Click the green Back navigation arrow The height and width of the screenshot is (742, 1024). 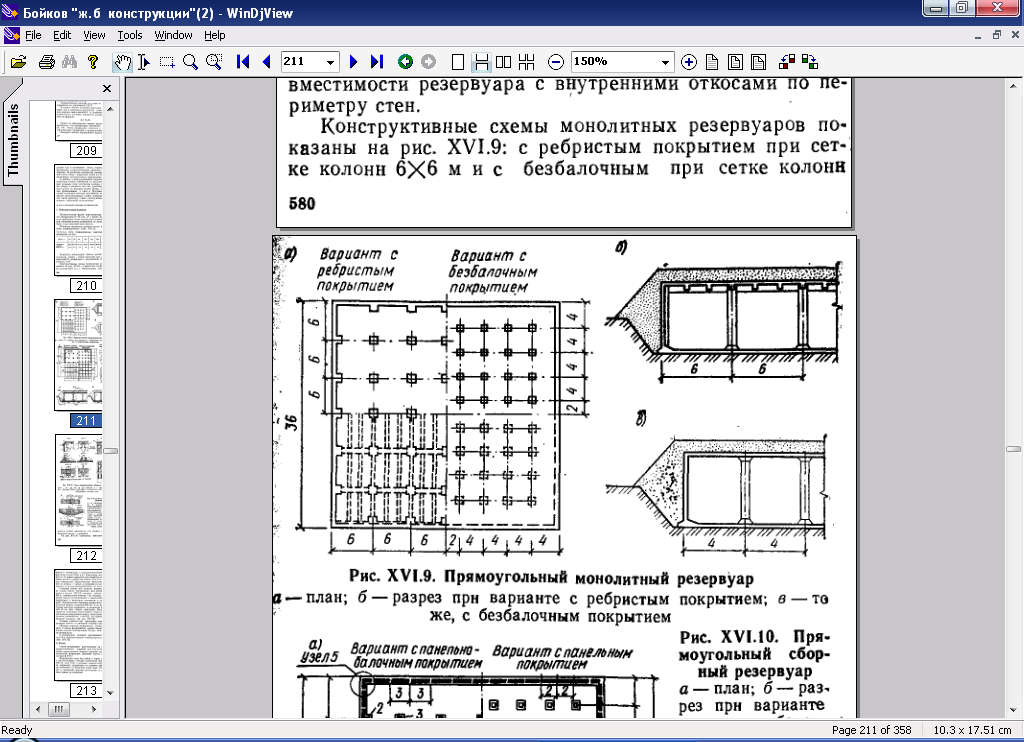point(405,62)
